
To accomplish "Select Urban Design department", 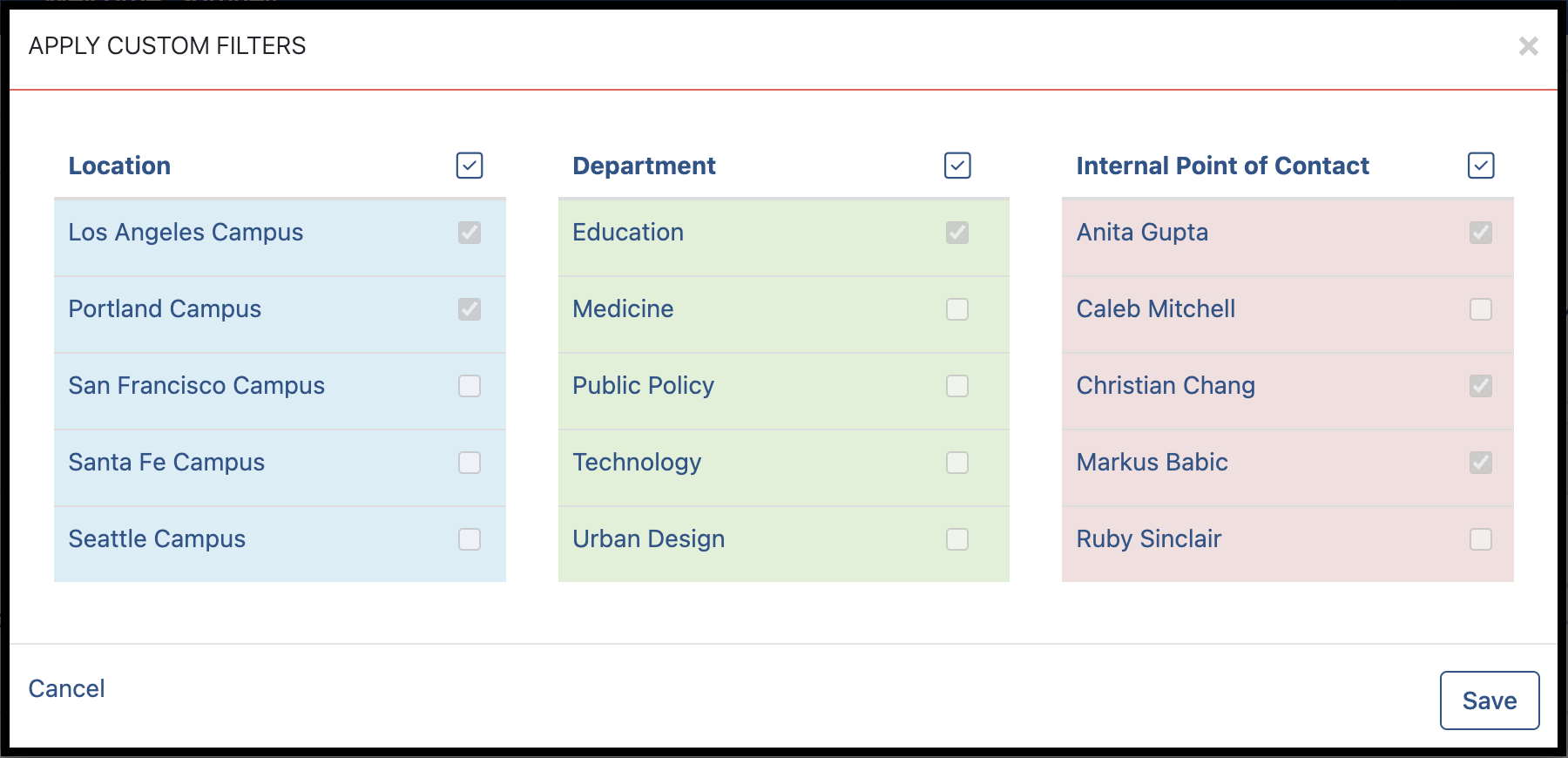I will [957, 539].
